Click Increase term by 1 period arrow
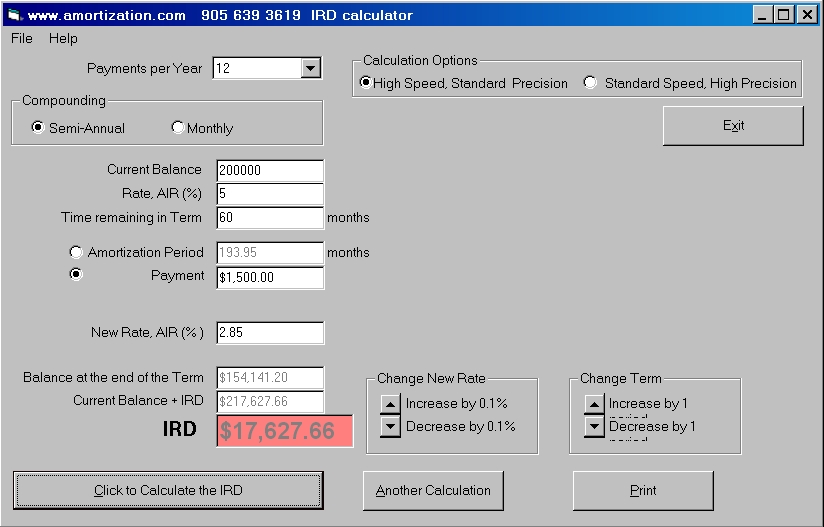This screenshot has height=527, width=824. [x=594, y=404]
